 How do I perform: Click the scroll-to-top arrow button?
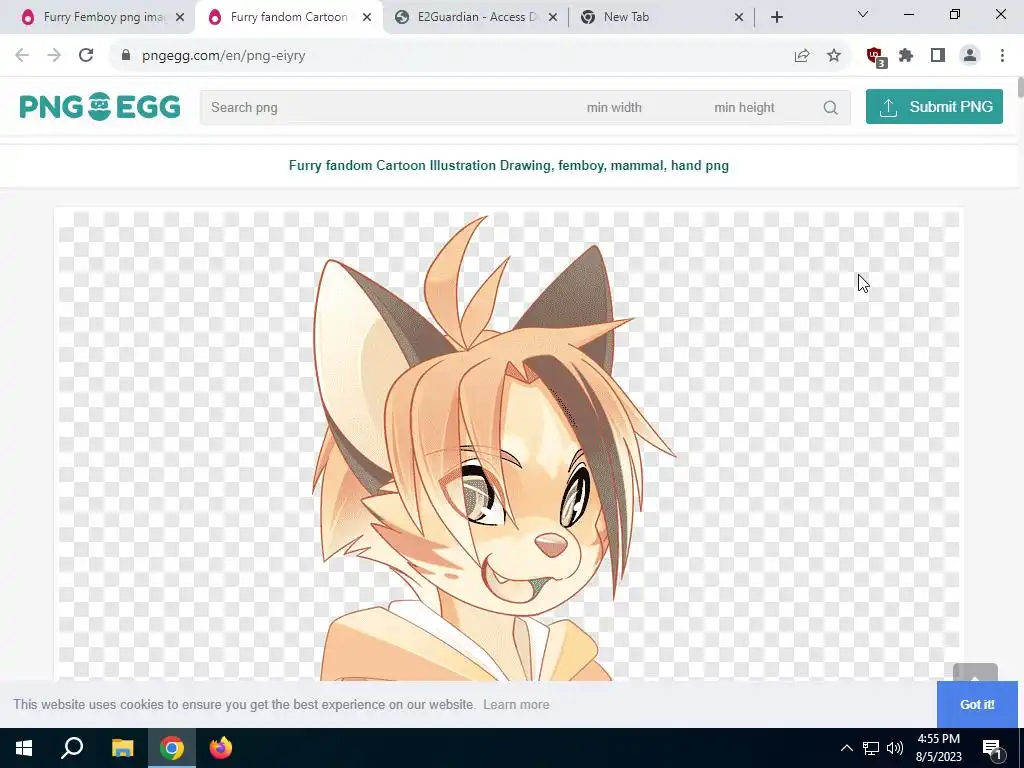(x=975, y=674)
